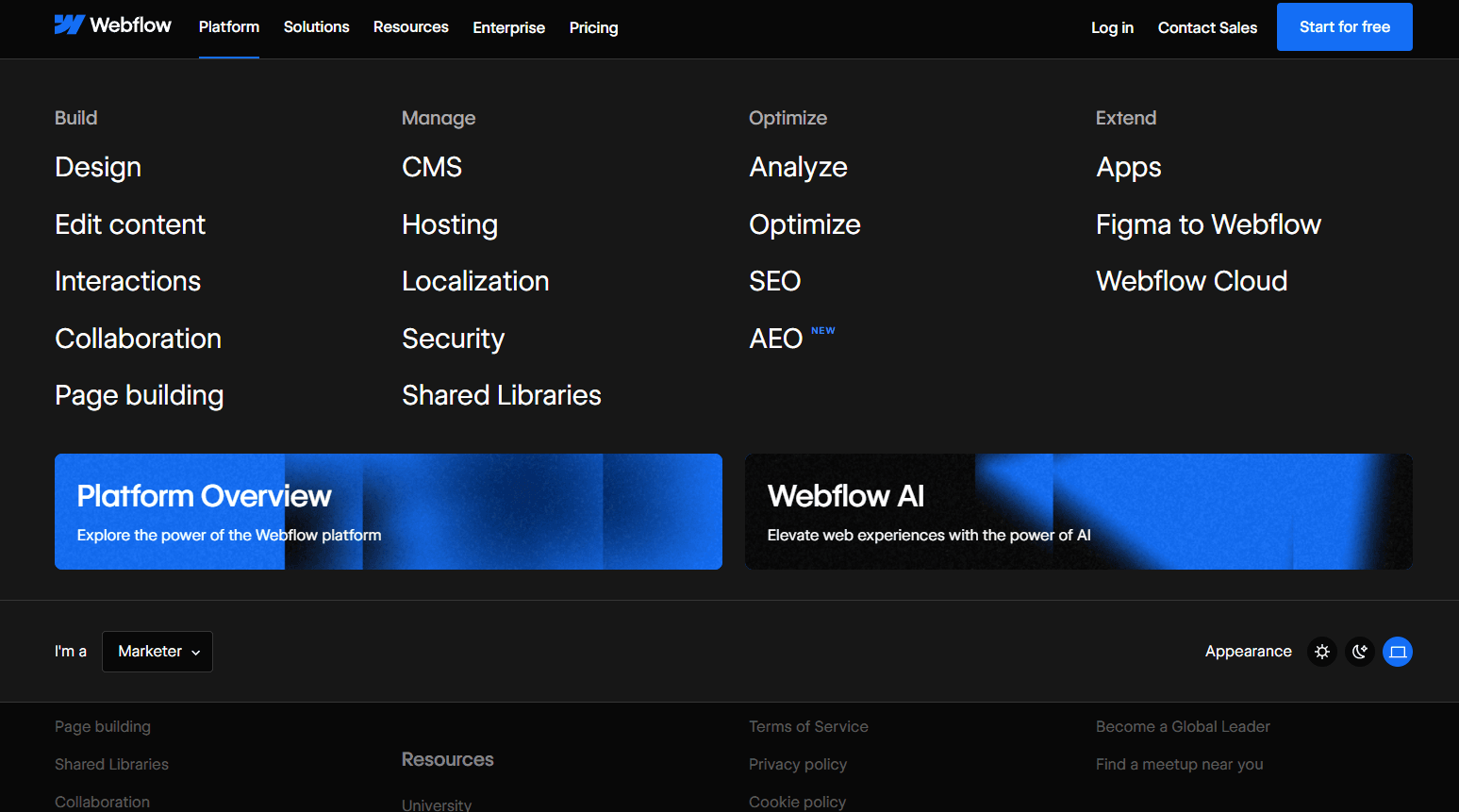Open the Apps link under Extend
Screen dimensions: 1459x812
click(1129, 168)
